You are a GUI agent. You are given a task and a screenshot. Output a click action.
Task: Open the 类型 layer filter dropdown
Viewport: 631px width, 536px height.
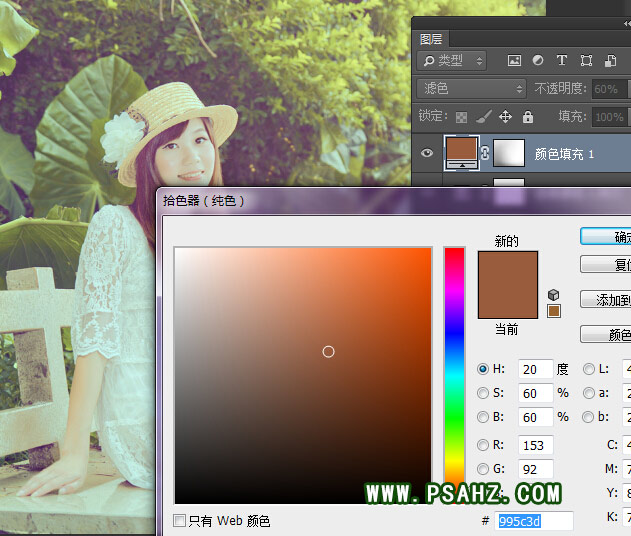pos(452,61)
